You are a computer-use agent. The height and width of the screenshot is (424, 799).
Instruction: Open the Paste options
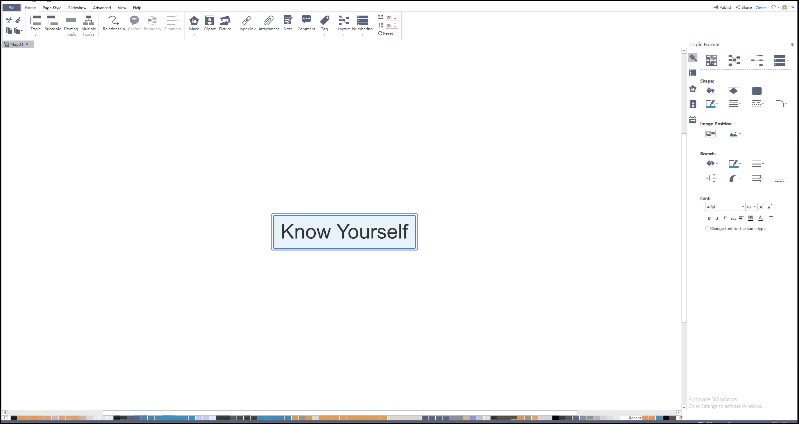[18, 31]
